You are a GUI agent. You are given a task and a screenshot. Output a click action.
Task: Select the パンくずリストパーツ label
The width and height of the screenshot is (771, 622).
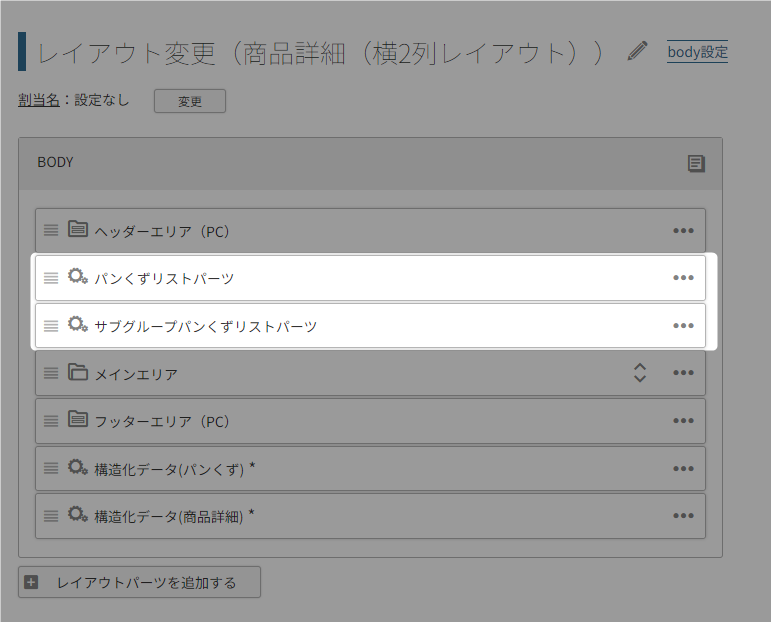(x=164, y=279)
